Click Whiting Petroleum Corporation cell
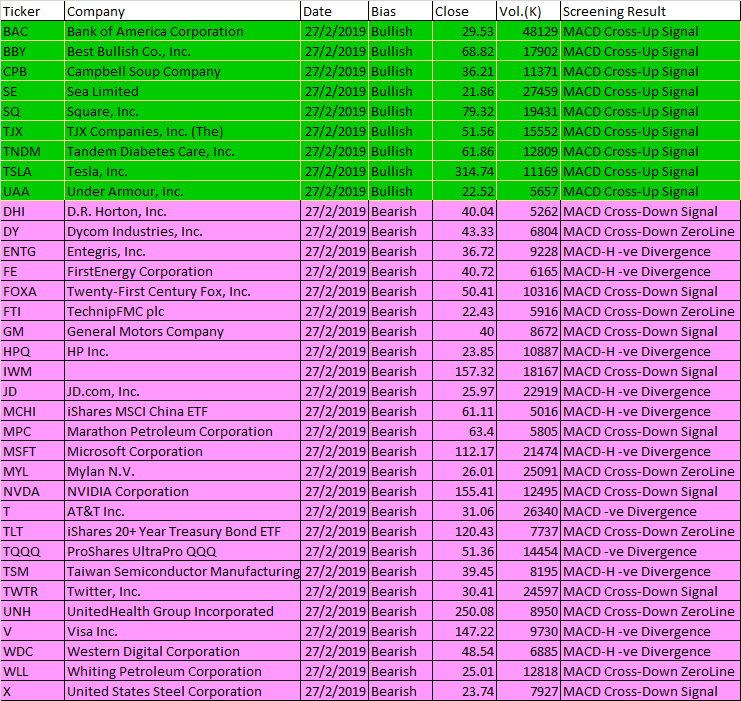 coord(182,672)
